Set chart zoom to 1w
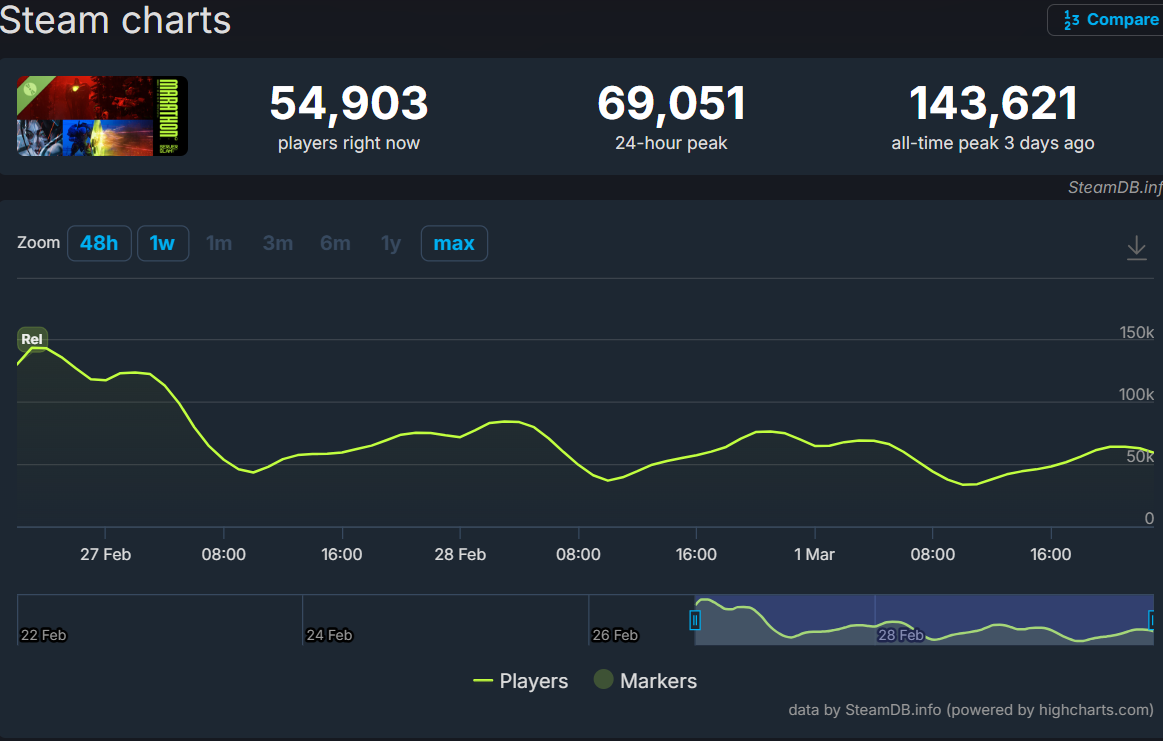 (162, 243)
